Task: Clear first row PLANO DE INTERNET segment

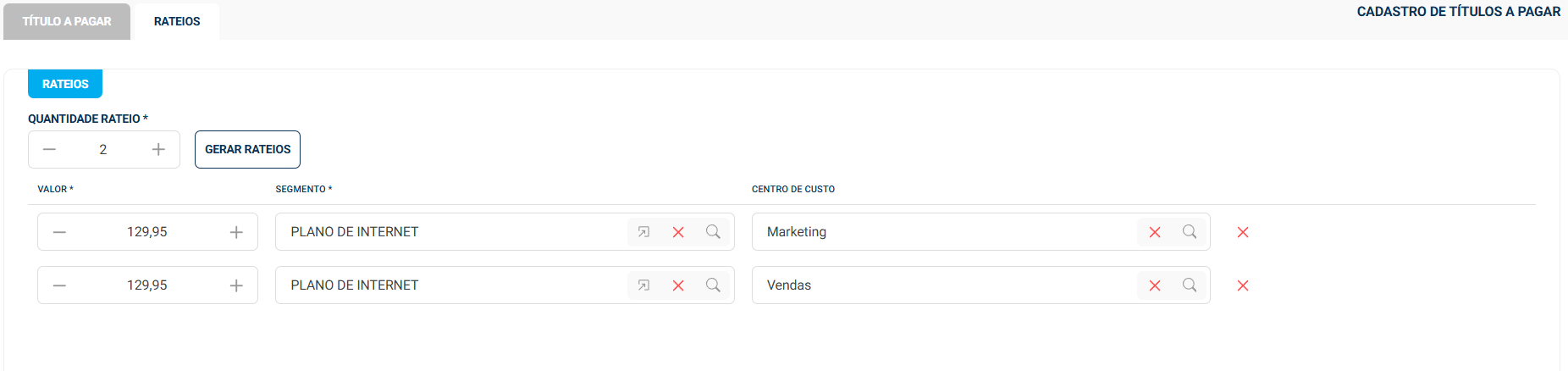Action: pos(678,232)
